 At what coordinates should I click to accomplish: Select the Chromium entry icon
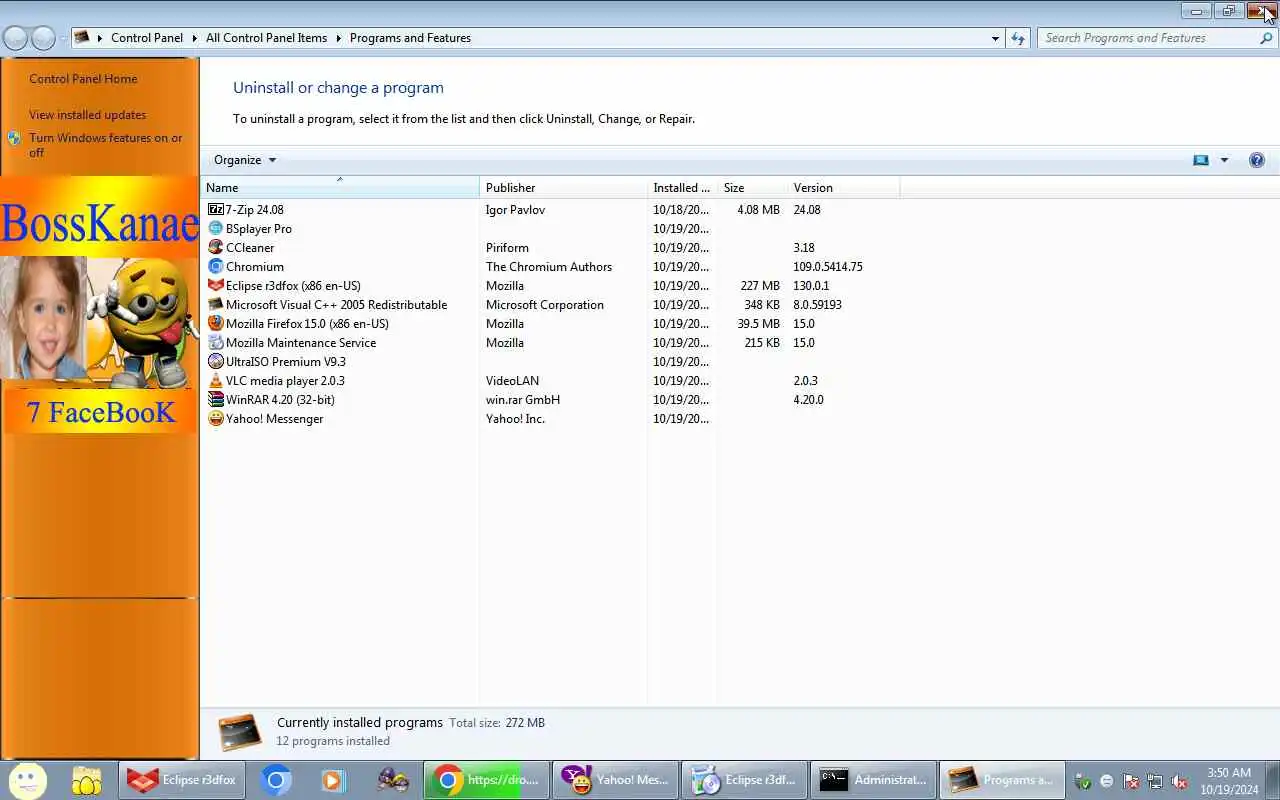coord(215,267)
